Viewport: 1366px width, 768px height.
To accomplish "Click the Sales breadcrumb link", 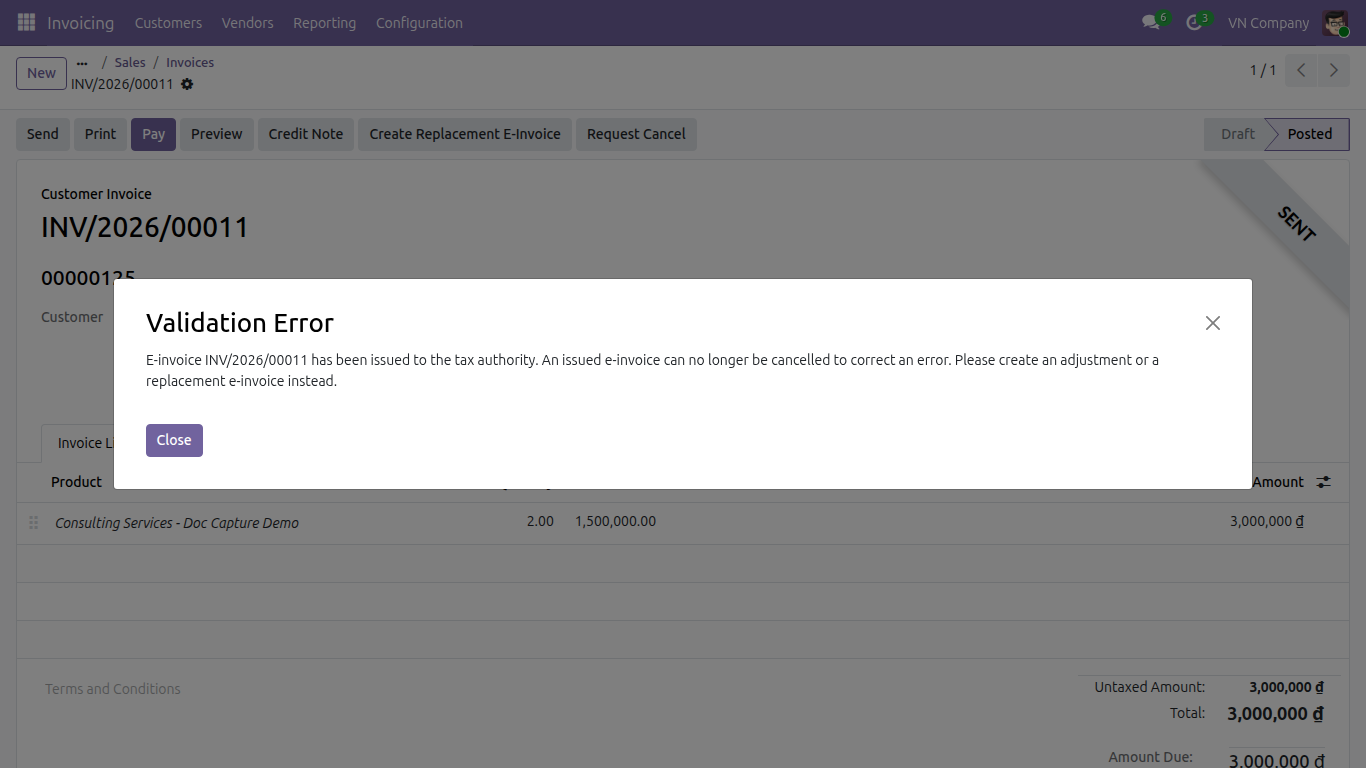I will (130, 62).
